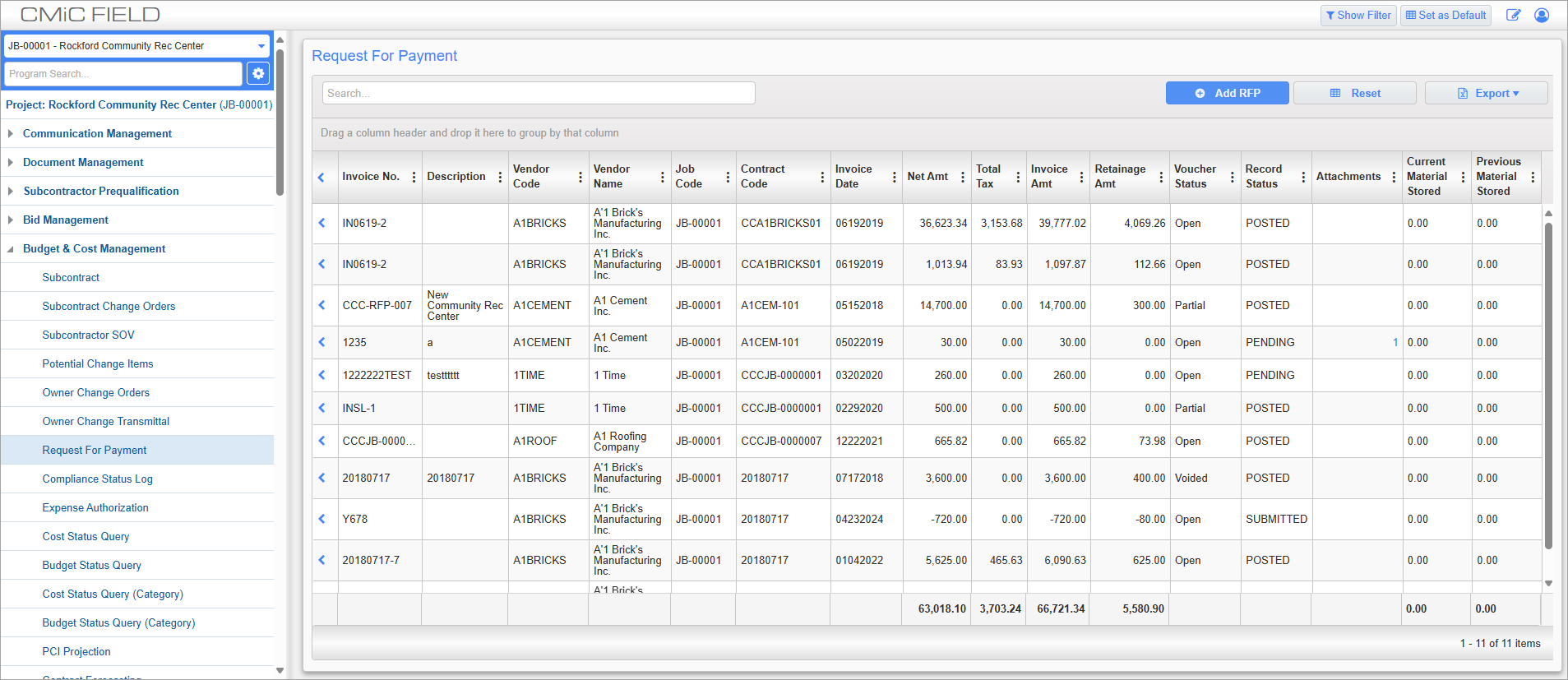This screenshot has height=680, width=1568.
Task: Click the grid scroll up arrow
Action: [x=1548, y=214]
